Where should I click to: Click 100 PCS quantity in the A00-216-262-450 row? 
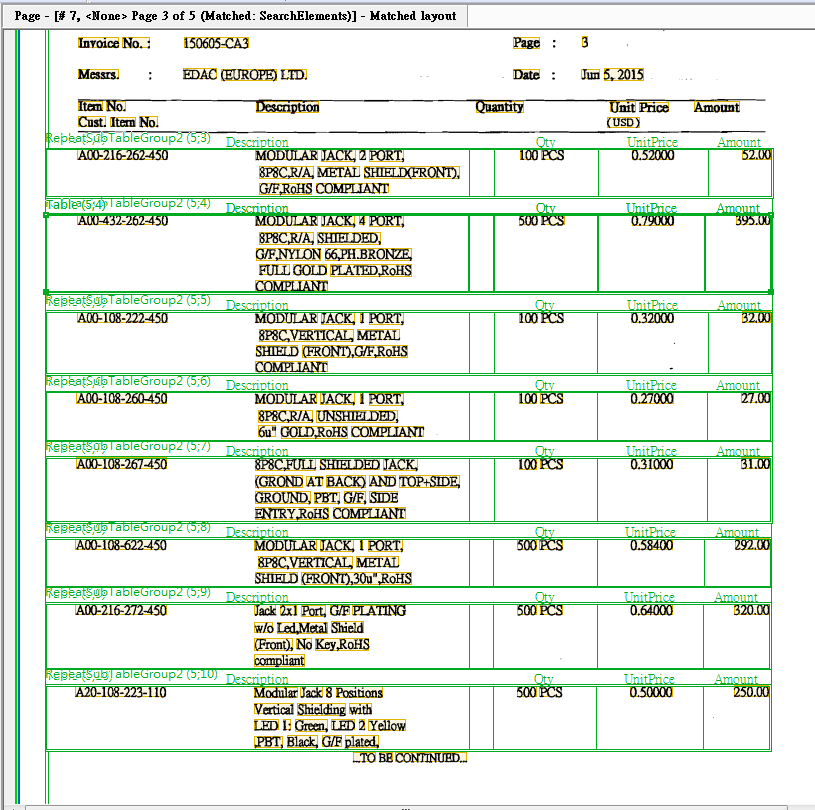pyautogui.click(x=541, y=155)
